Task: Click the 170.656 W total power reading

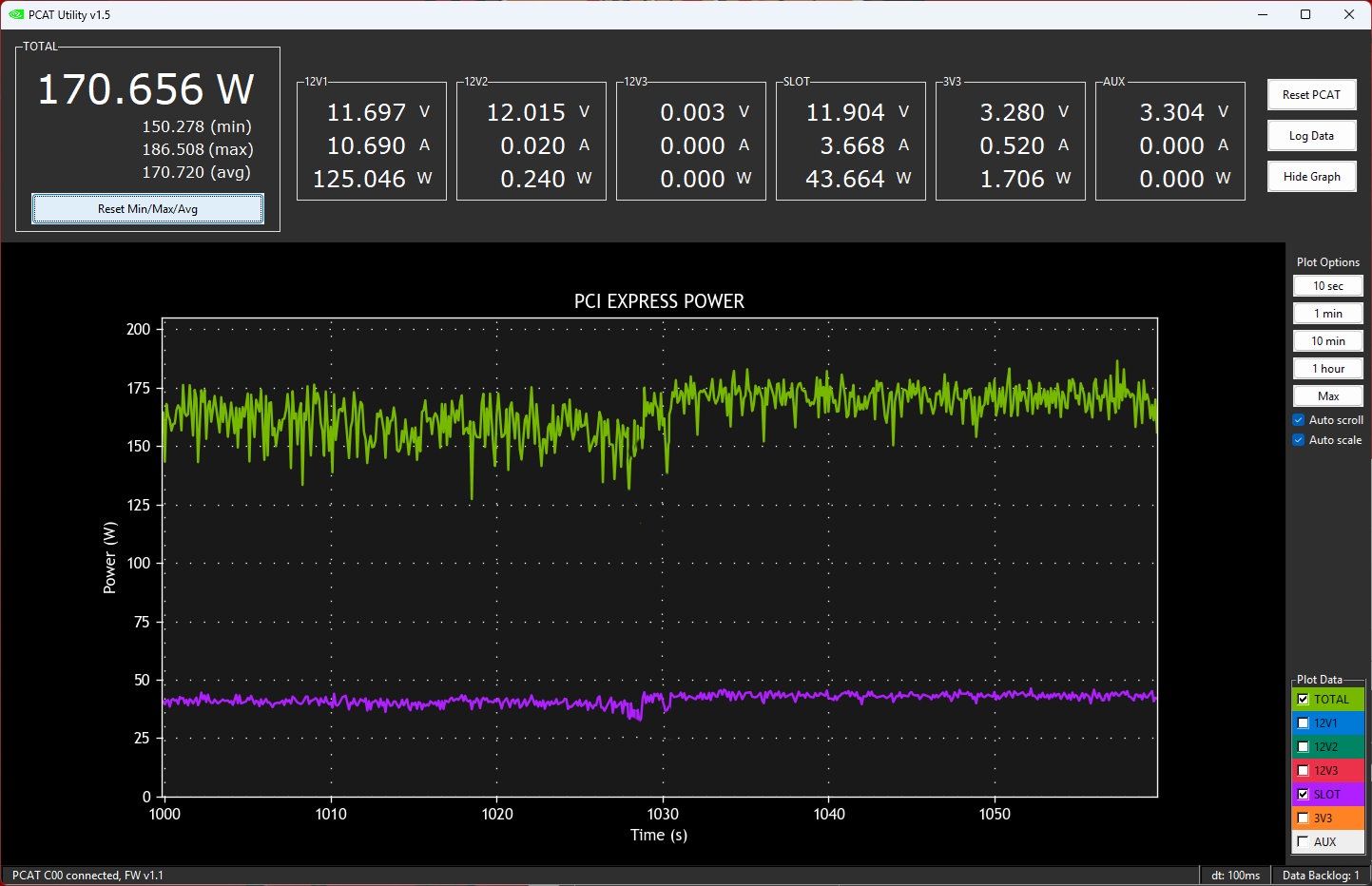Action: pos(145,89)
